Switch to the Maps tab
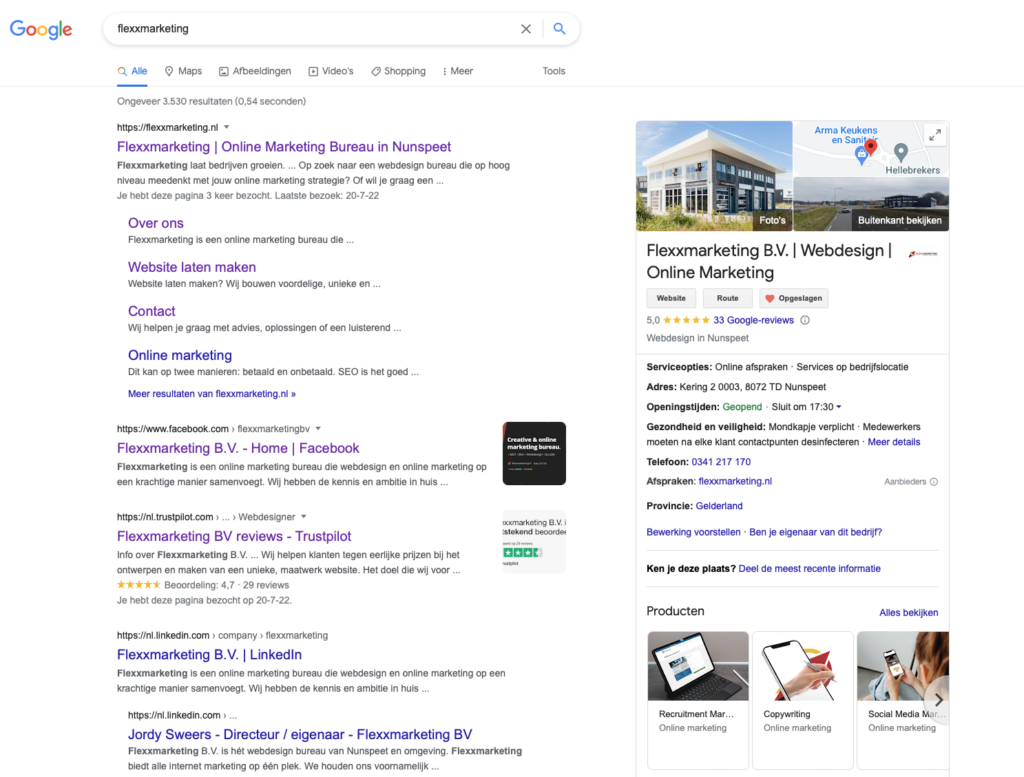Screen dimensions: 1024x777 tap(184, 71)
